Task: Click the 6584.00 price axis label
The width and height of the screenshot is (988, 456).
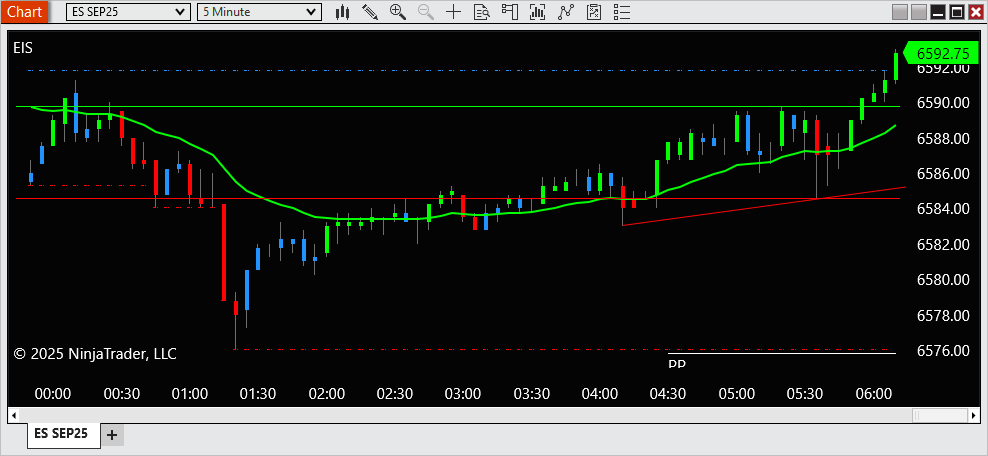Action: pyautogui.click(x=943, y=208)
